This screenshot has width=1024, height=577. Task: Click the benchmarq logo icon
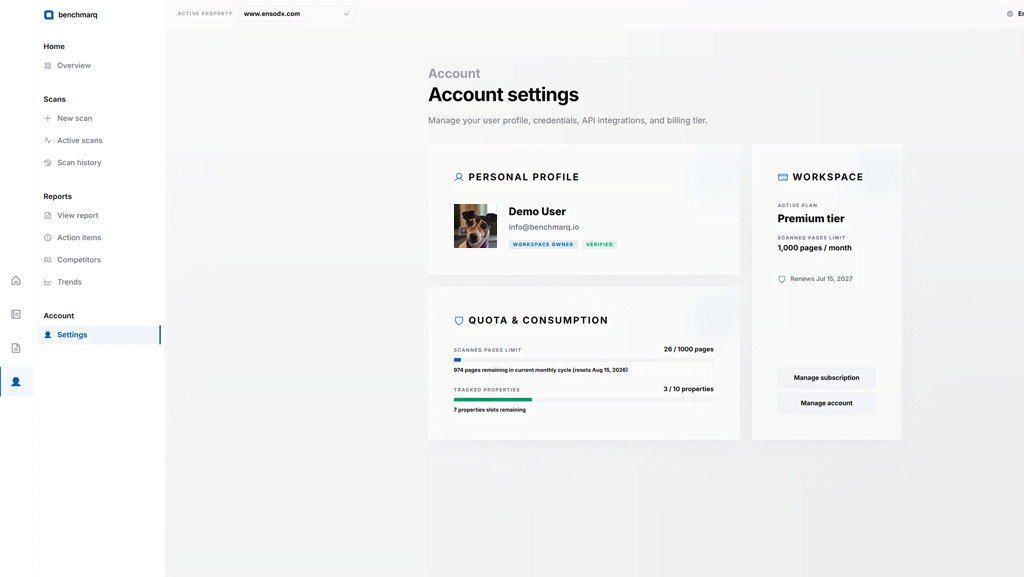point(48,14)
